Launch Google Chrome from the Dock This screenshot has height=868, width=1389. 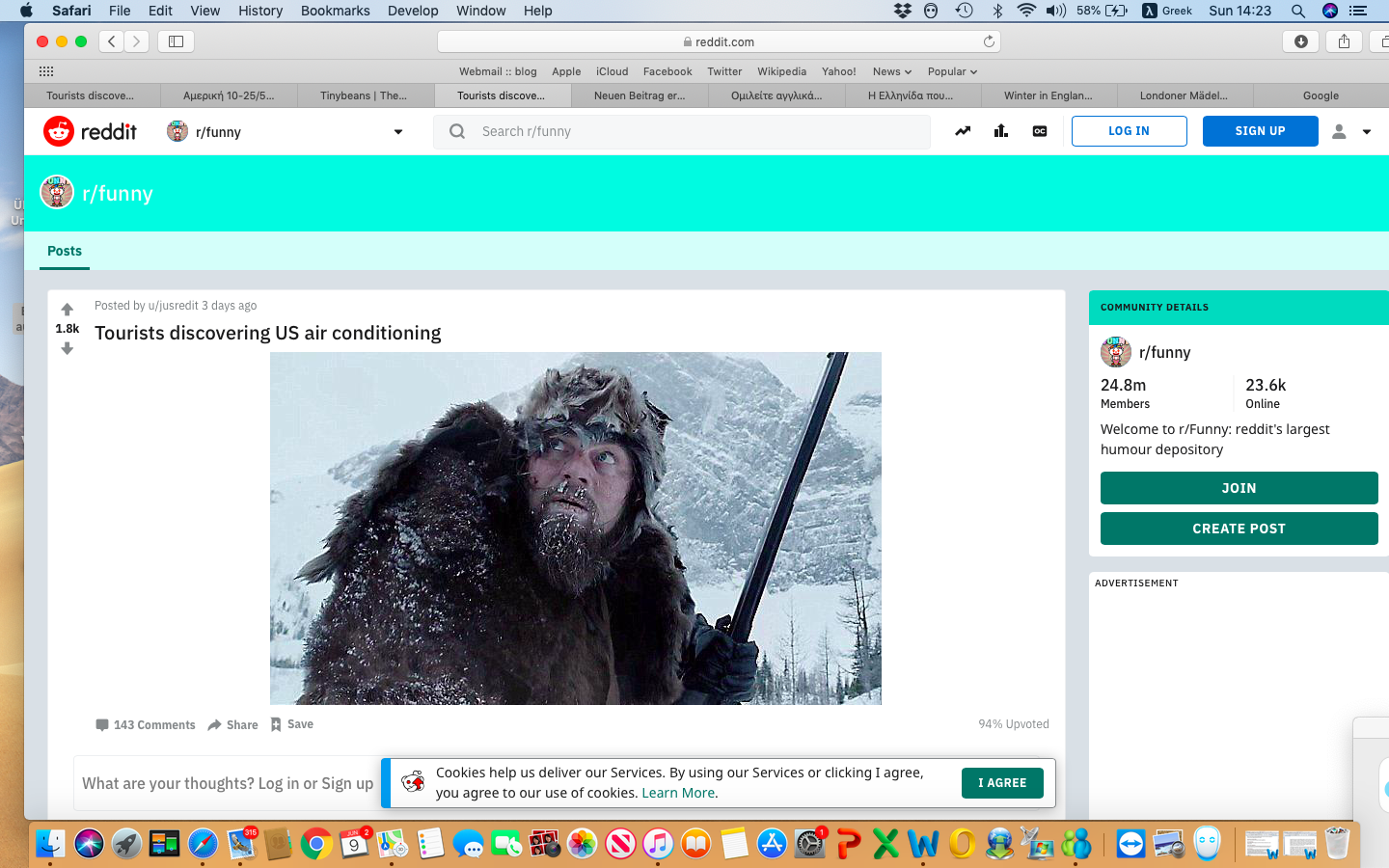[x=316, y=844]
